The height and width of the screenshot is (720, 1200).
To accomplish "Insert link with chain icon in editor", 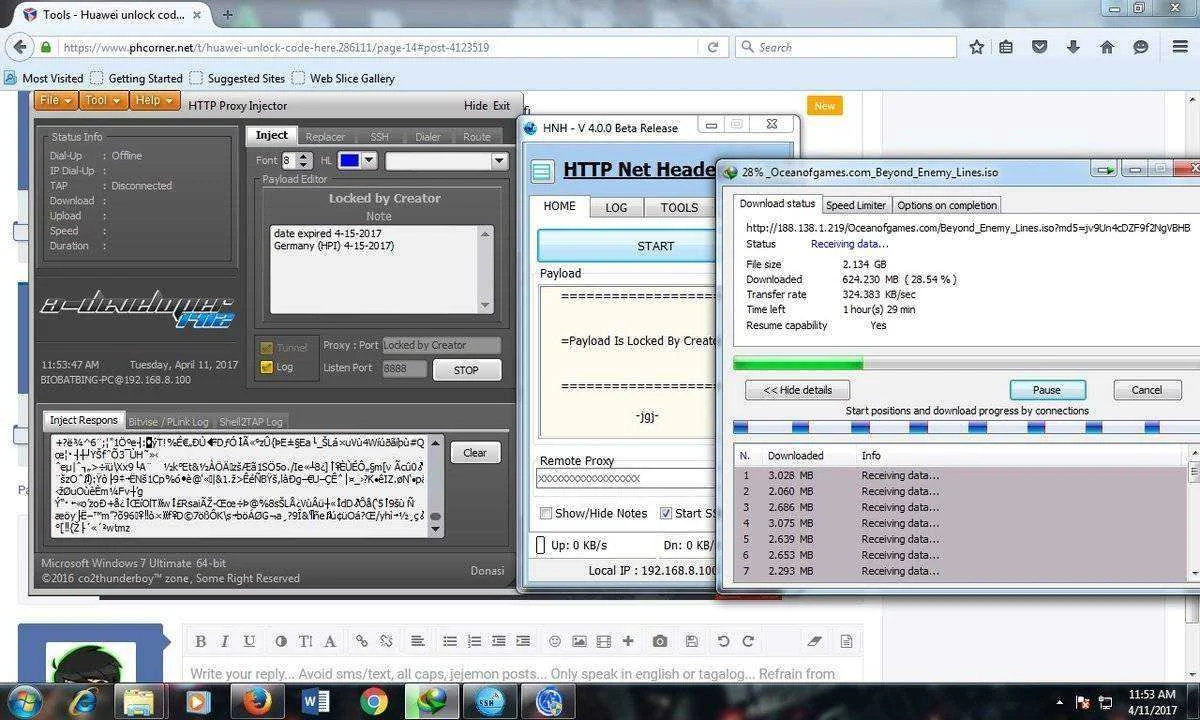I will click(x=362, y=641).
